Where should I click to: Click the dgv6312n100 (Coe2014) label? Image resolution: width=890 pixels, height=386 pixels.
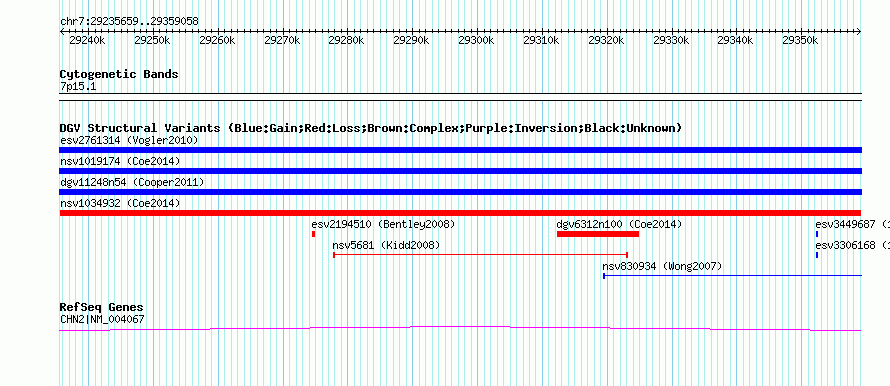pyautogui.click(x=619, y=224)
